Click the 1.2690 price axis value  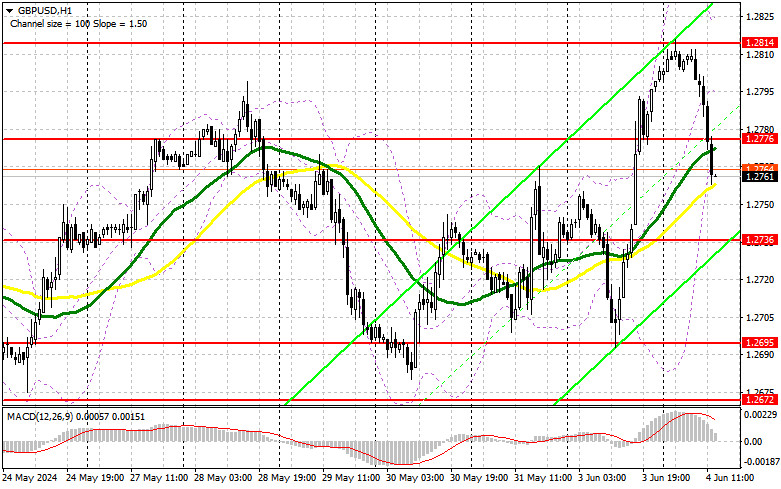click(760, 355)
